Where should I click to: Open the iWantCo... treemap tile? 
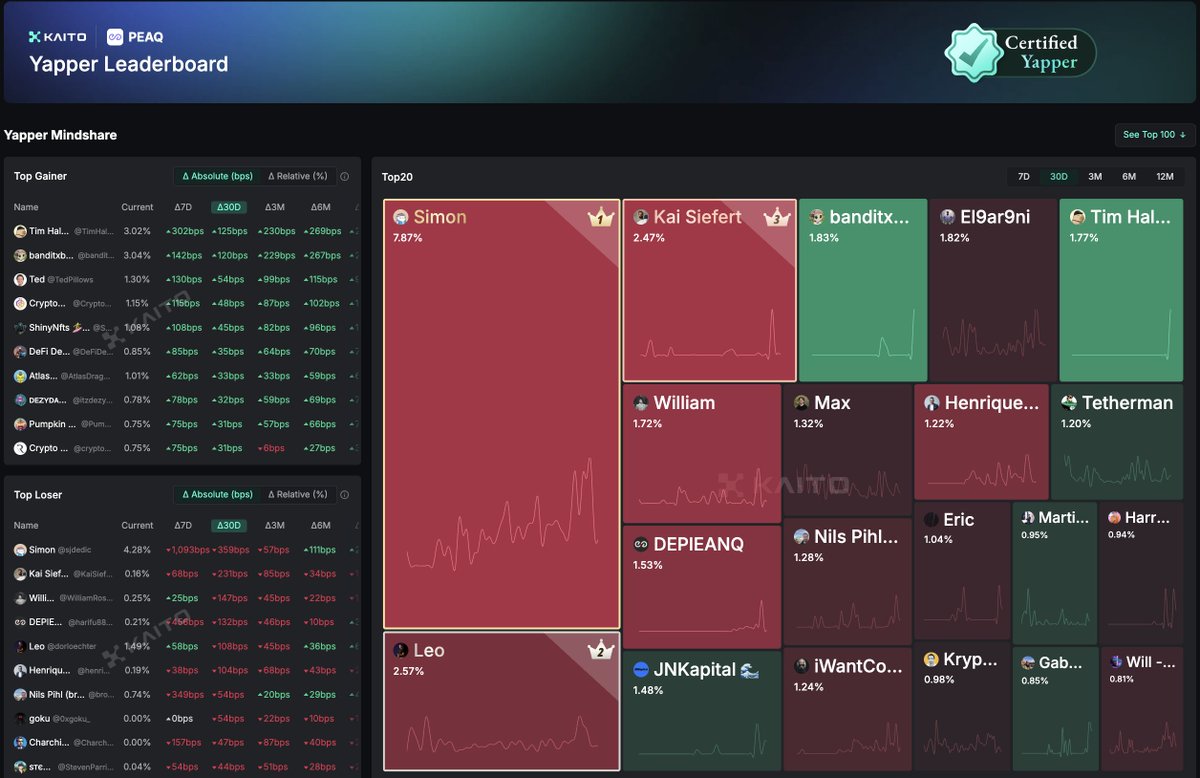[x=846, y=708]
